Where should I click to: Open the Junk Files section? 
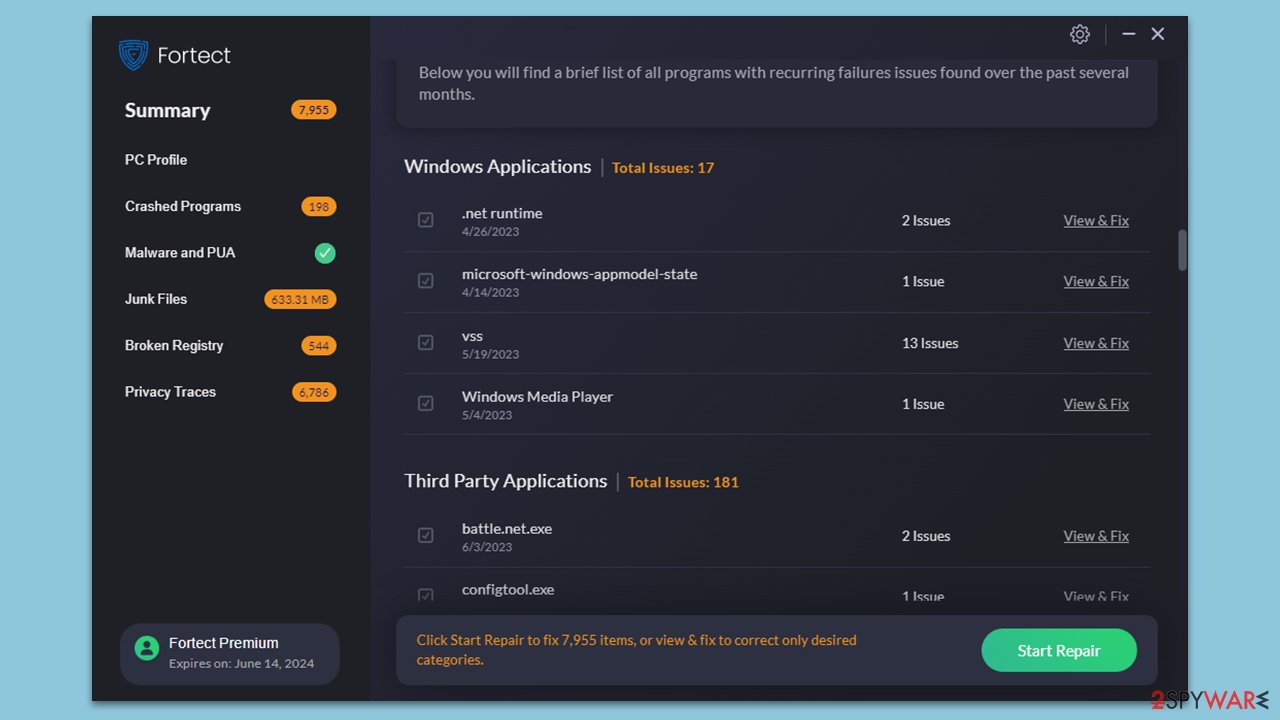156,299
